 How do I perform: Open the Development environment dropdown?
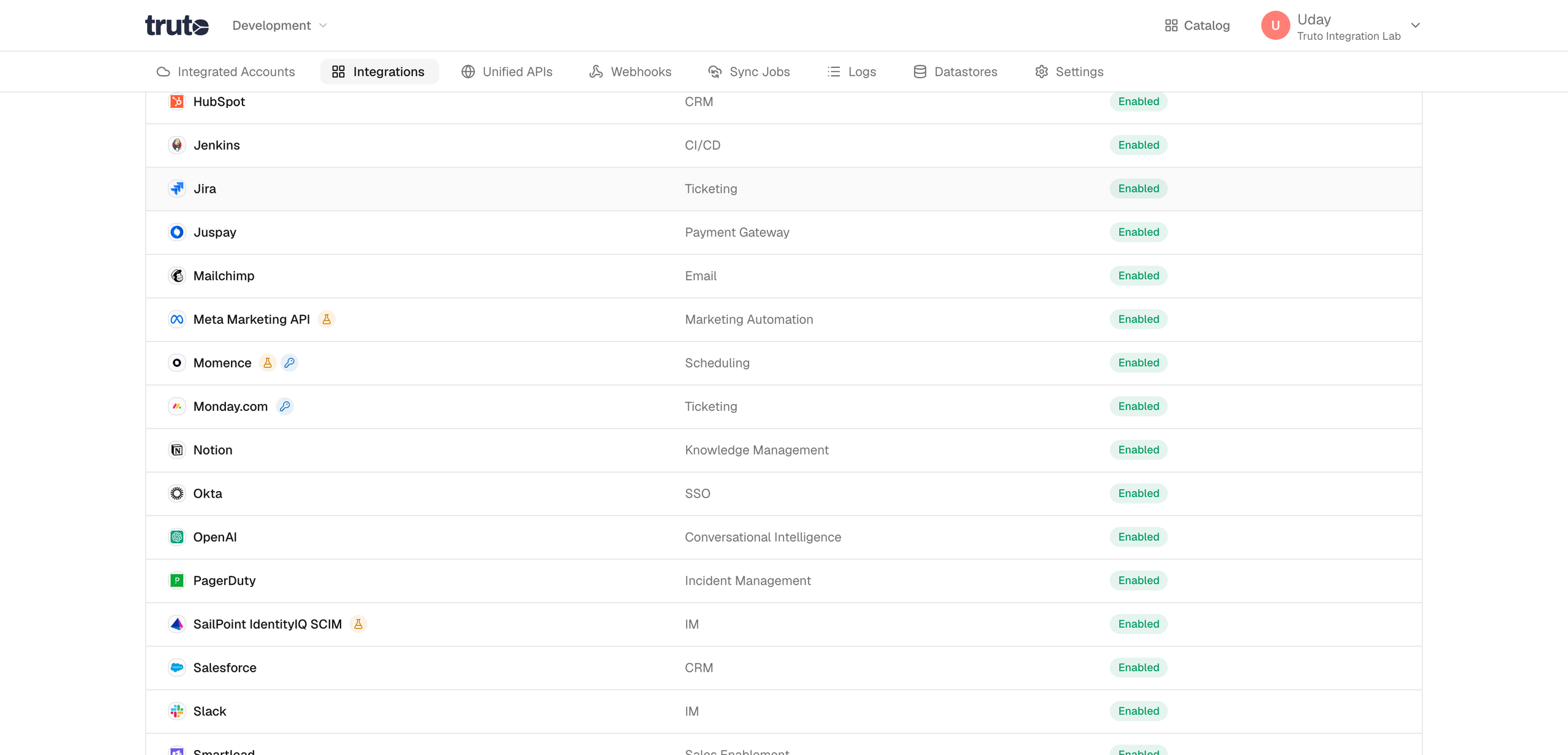[279, 26]
